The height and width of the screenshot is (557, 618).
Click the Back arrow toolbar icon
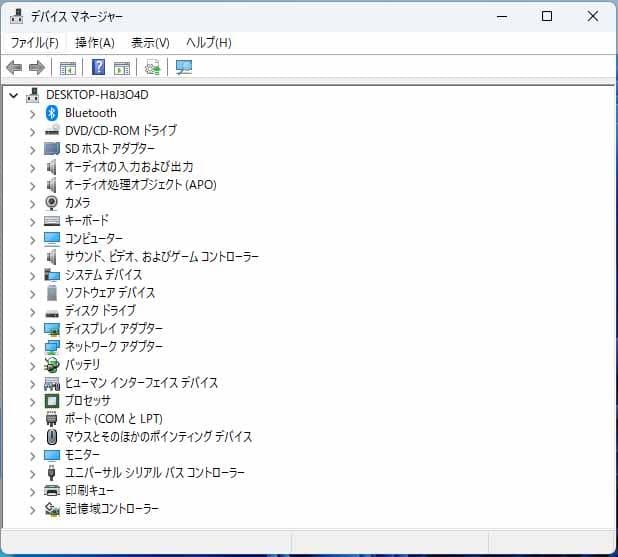pos(14,67)
